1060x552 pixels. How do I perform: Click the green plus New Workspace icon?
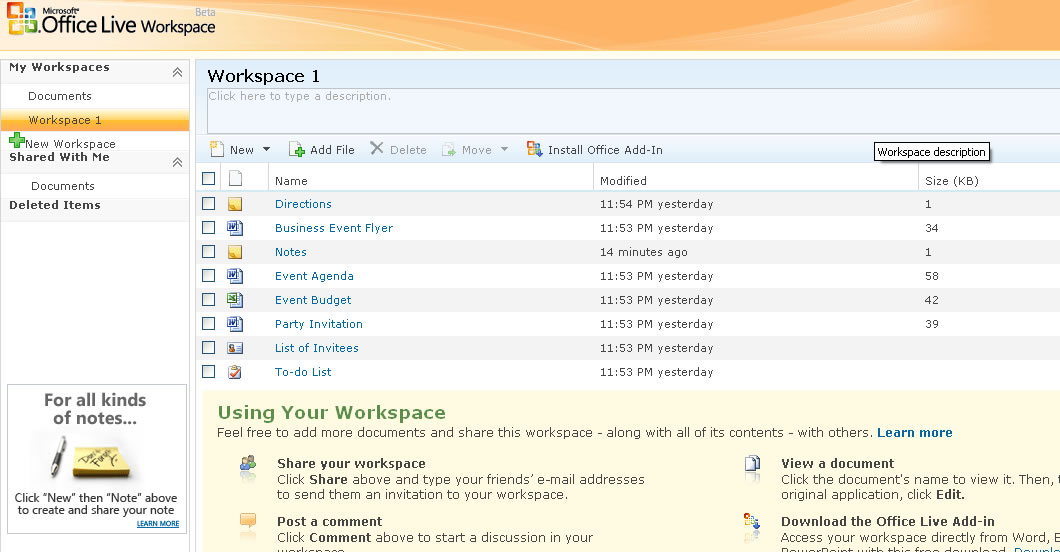[x=17, y=140]
